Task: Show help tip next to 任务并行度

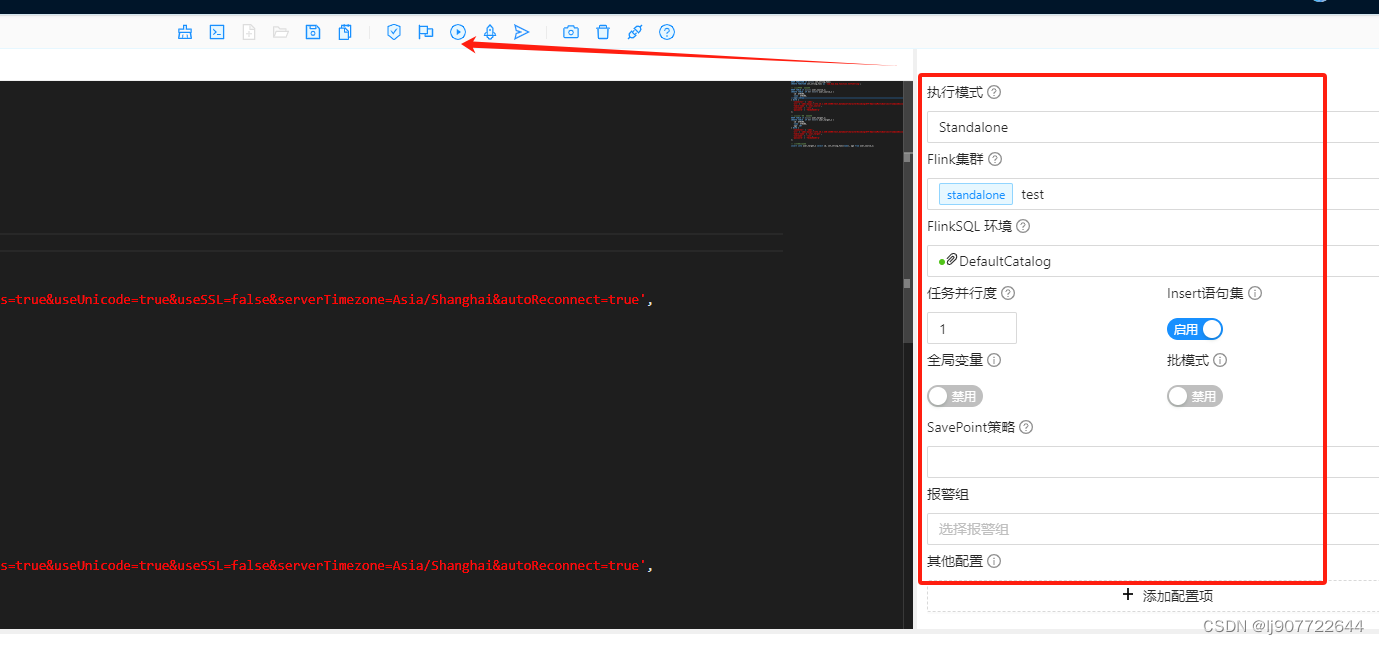Action: (1008, 293)
